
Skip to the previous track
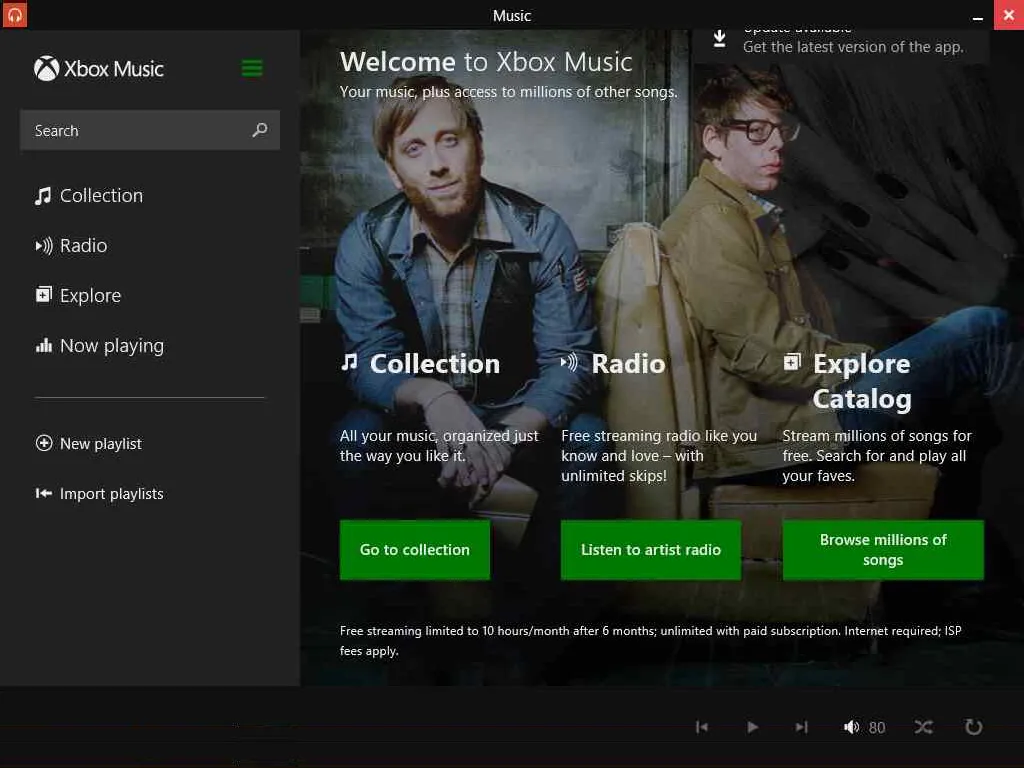click(702, 727)
